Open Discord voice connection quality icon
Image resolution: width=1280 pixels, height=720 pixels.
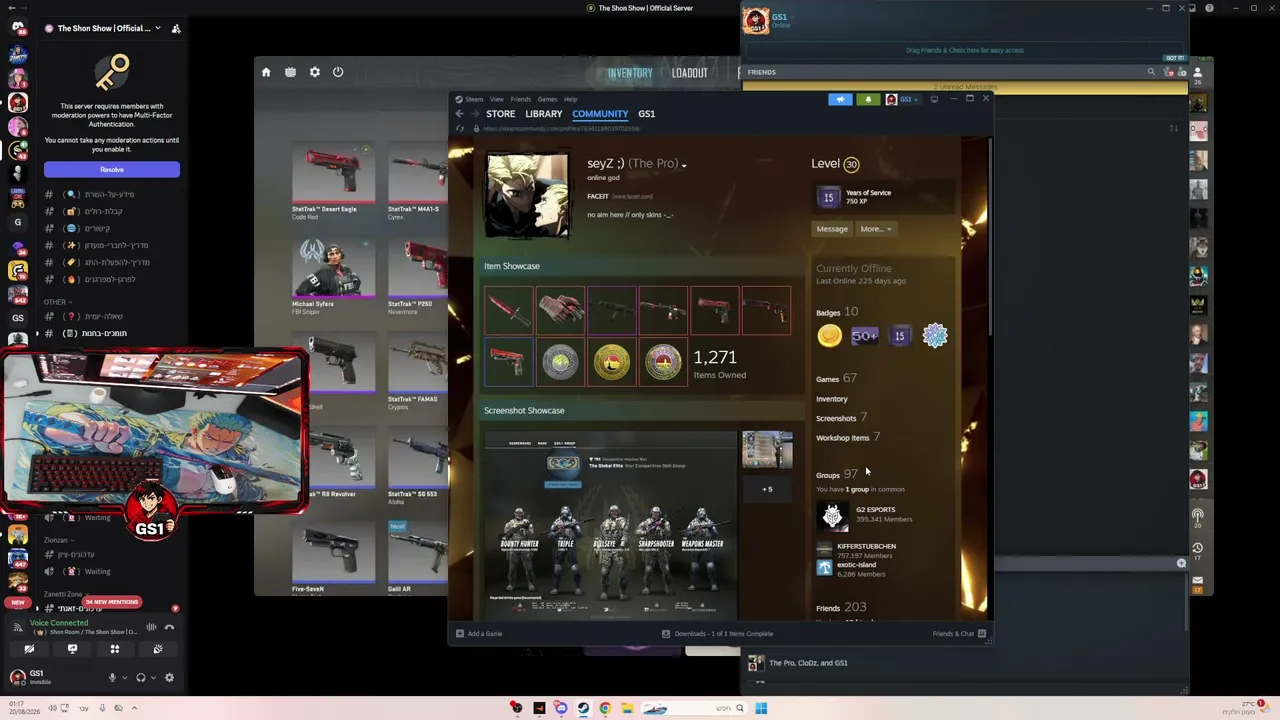click(x=18, y=628)
